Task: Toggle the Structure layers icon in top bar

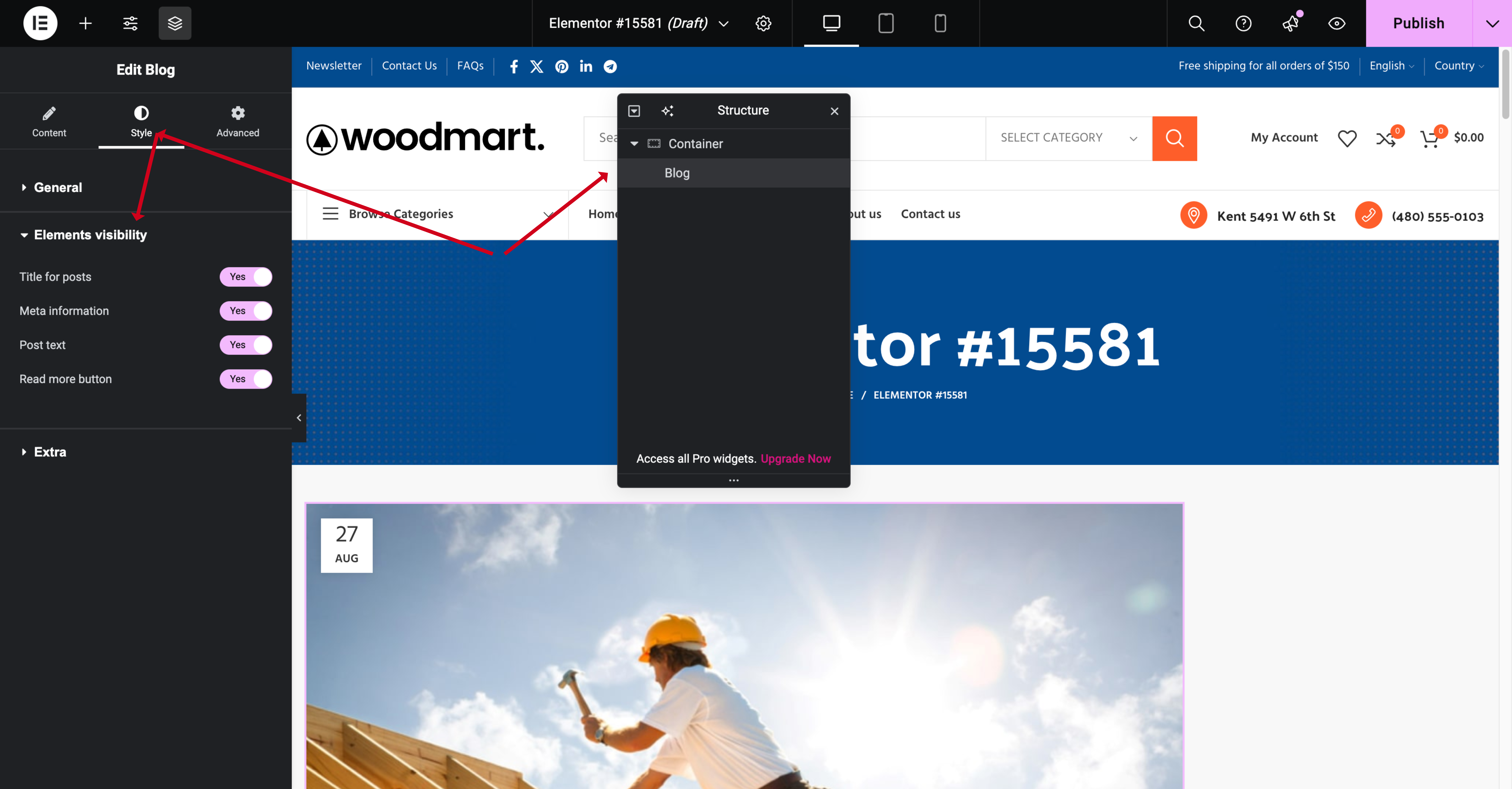Action: click(x=175, y=24)
